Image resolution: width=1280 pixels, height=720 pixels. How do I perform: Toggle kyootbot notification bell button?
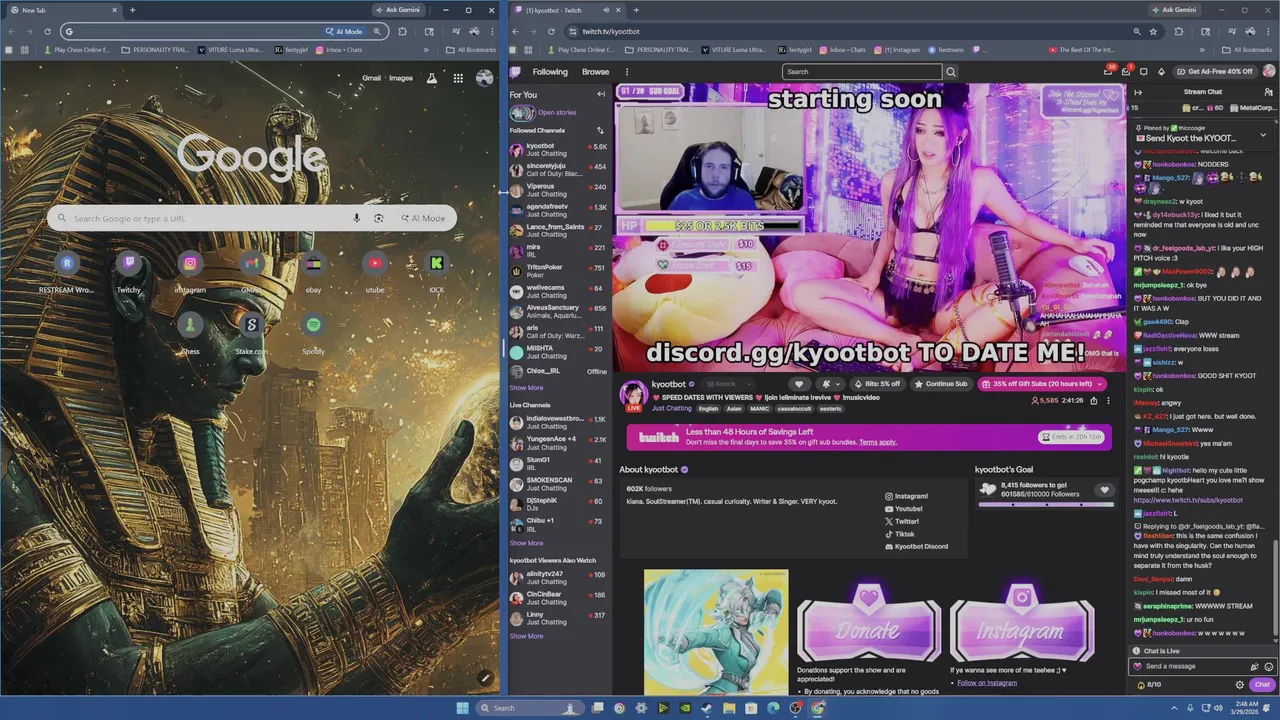point(829,384)
